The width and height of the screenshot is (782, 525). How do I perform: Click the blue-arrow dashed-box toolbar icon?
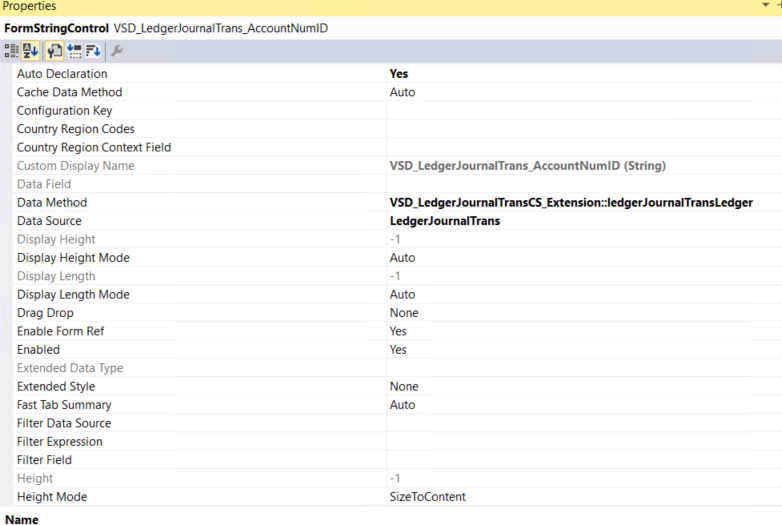coord(74,51)
